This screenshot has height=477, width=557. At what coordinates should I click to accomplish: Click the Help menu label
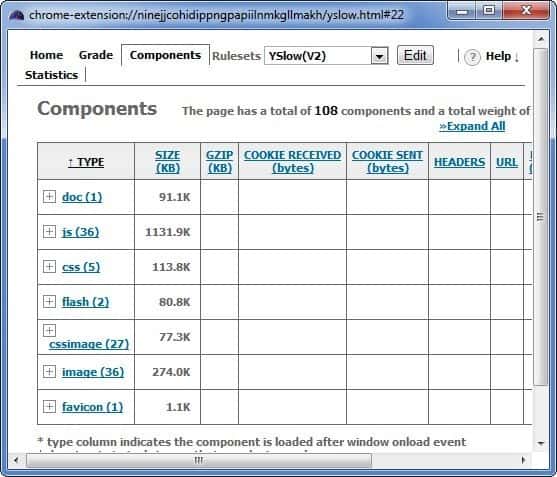click(x=498, y=56)
